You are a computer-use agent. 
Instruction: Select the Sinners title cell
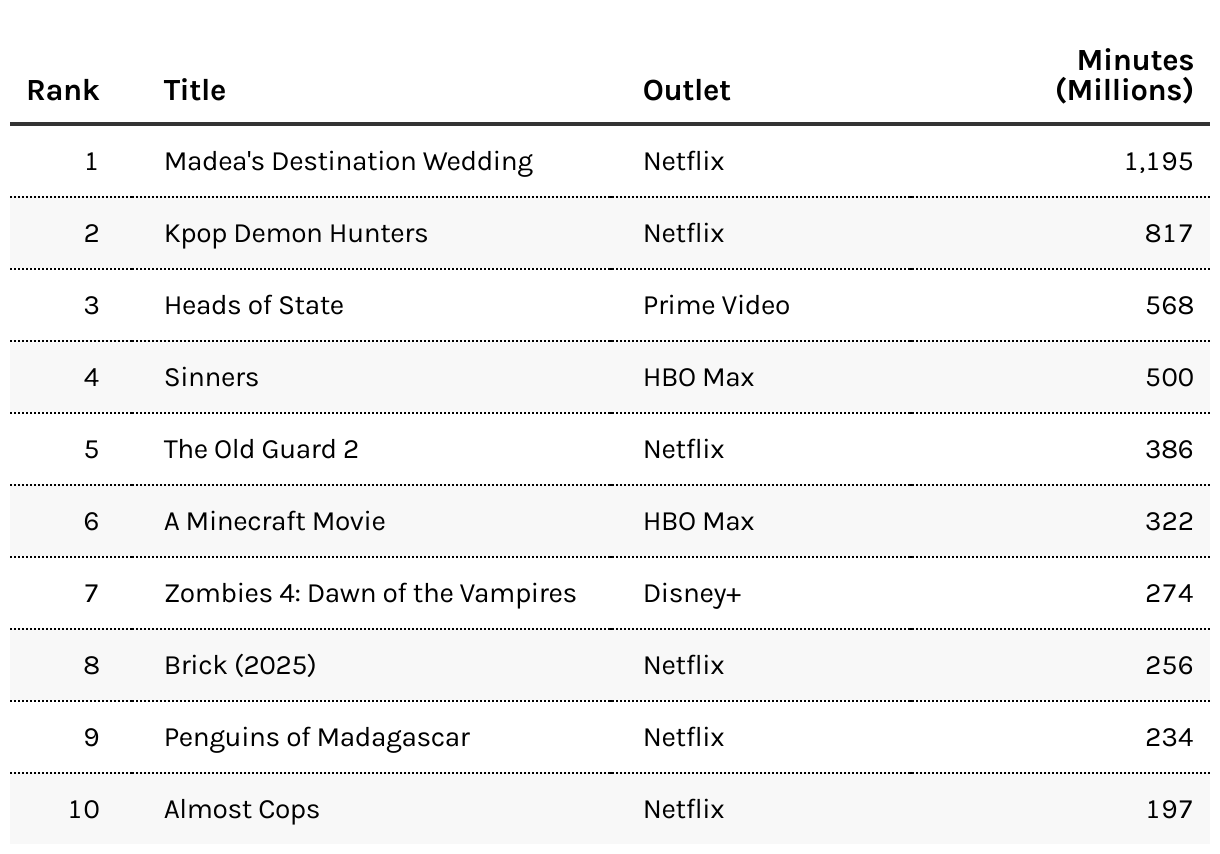click(x=211, y=378)
